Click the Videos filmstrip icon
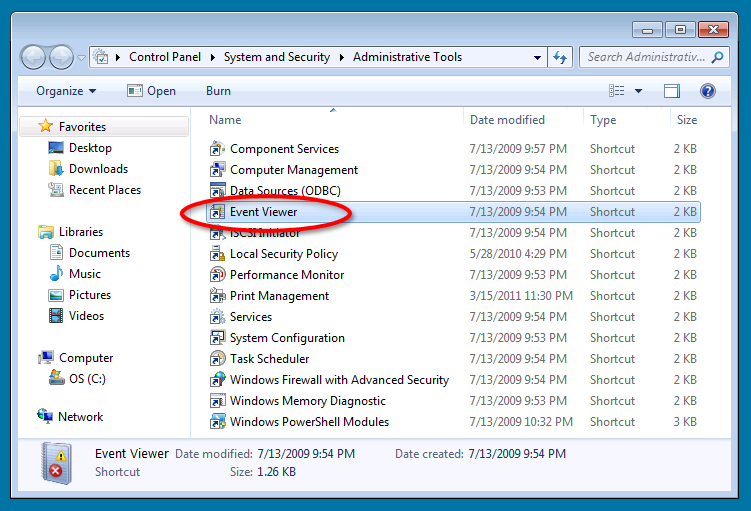Image resolution: width=751 pixels, height=511 pixels. (x=56, y=316)
